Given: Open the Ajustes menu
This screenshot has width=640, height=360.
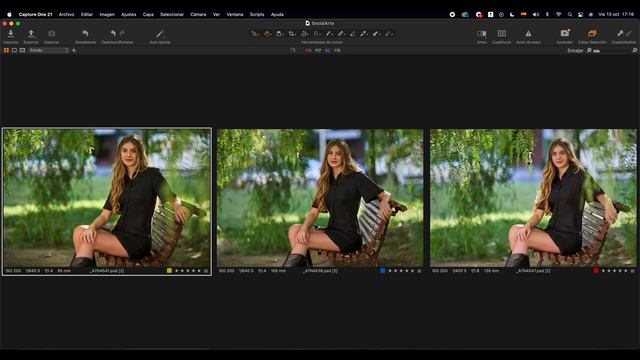Looking at the screenshot, I should (129, 14).
